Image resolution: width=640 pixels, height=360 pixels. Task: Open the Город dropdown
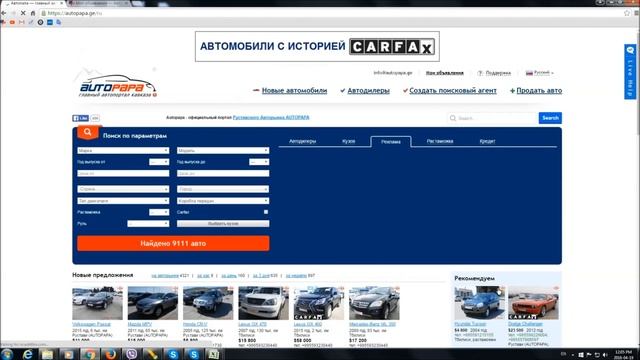(223, 189)
